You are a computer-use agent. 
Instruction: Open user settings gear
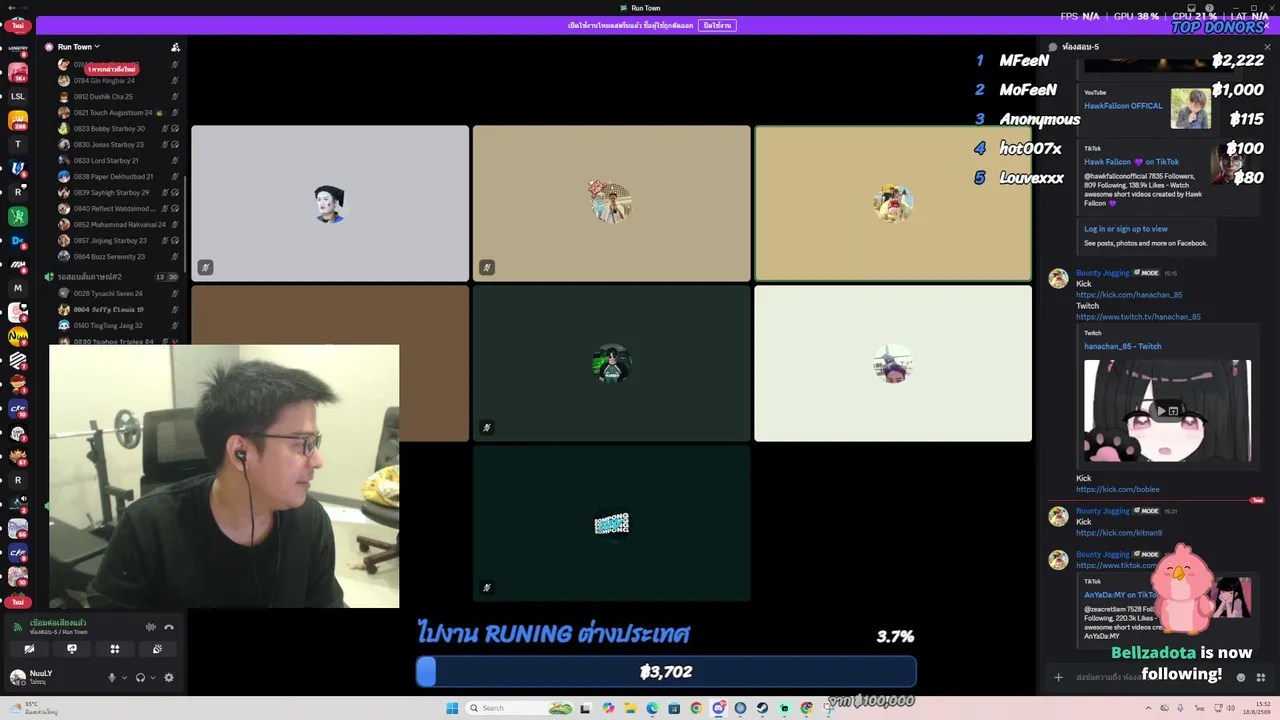(168, 677)
